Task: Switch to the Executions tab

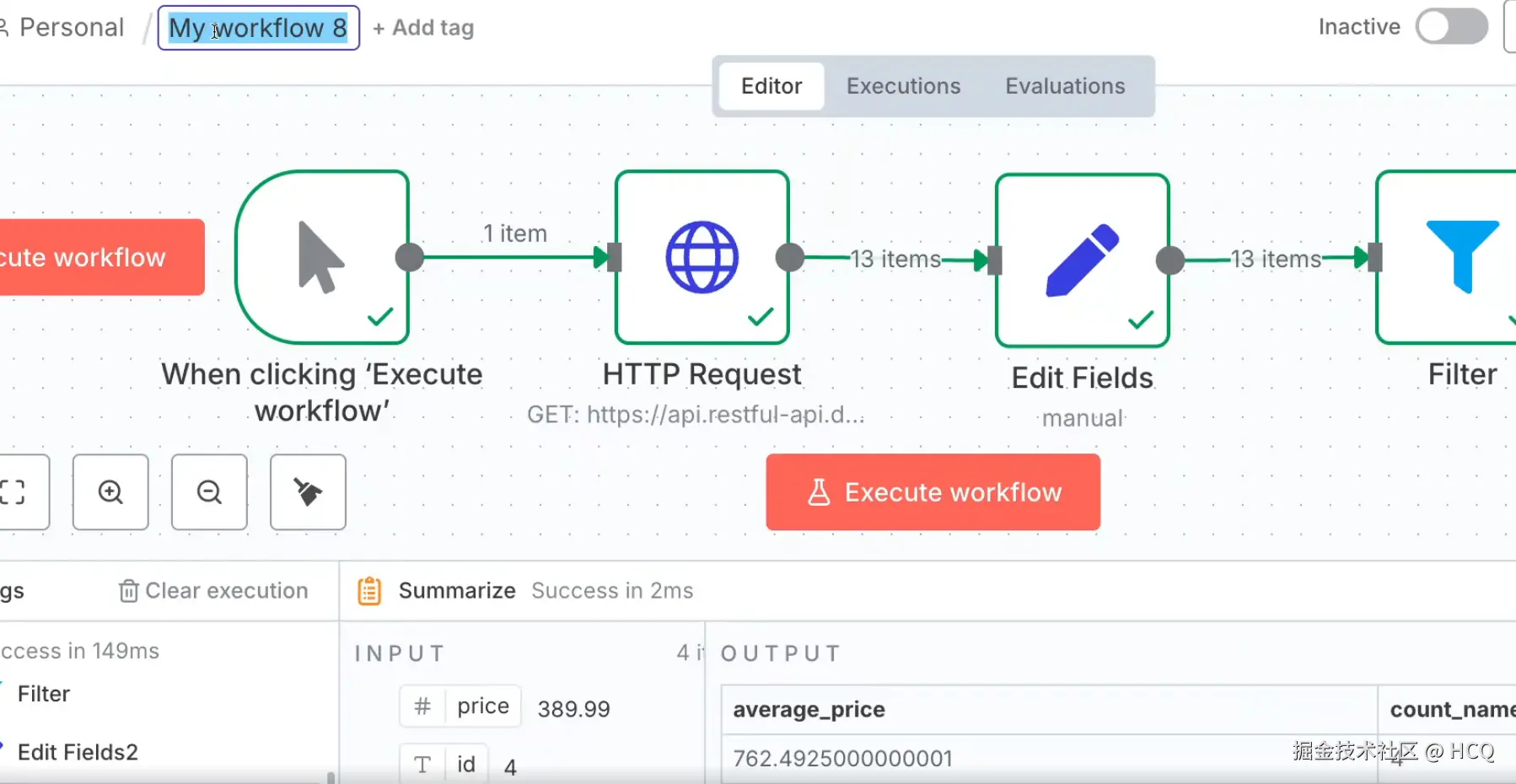Action: [903, 86]
